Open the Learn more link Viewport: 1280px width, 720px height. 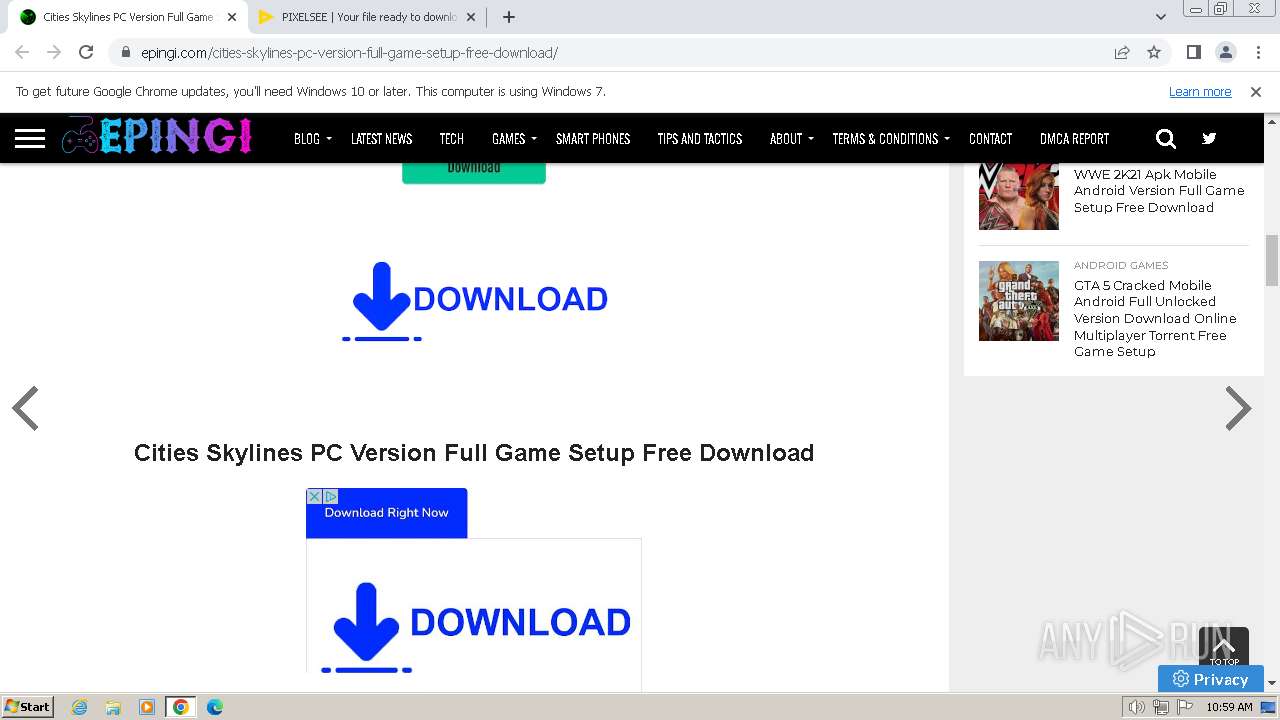click(1200, 91)
